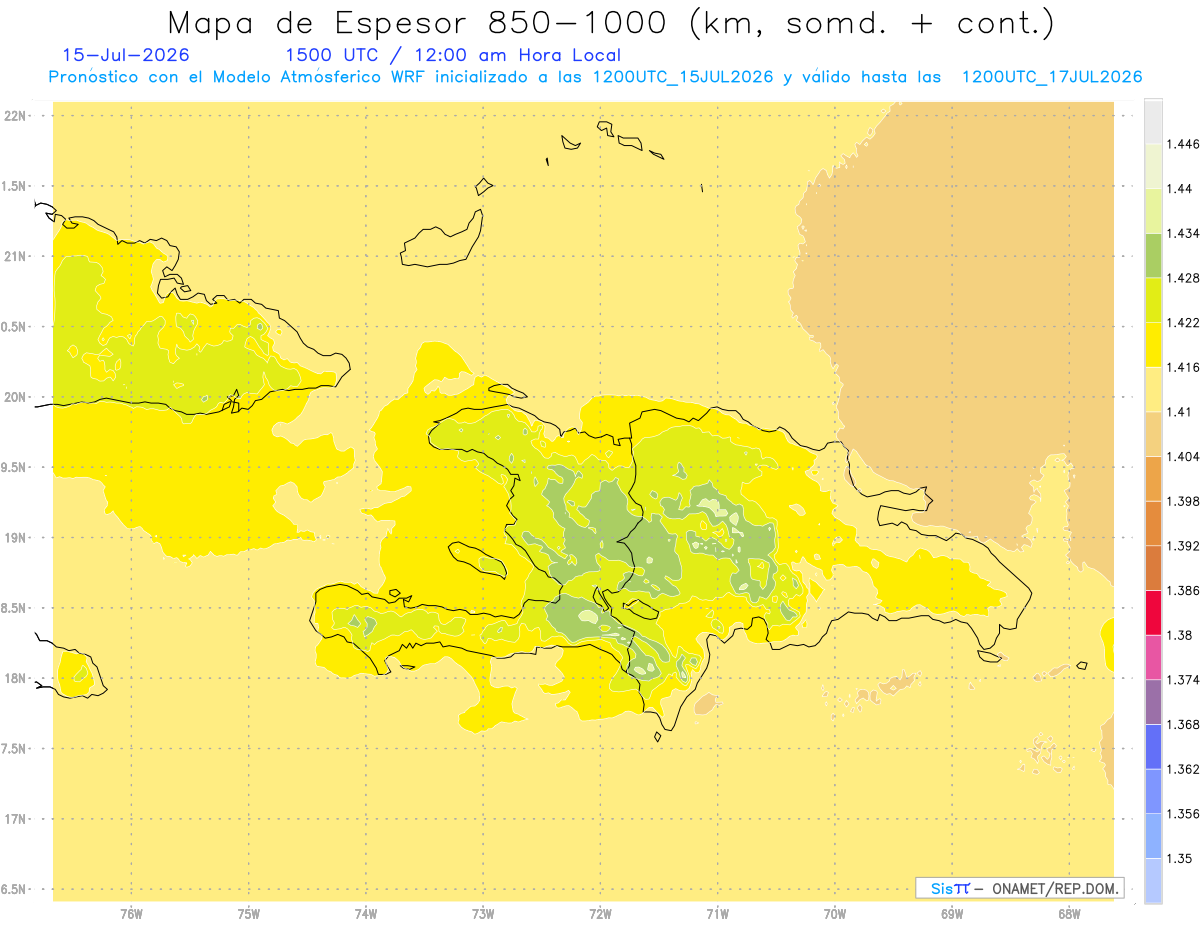Screen dimensions: 1200x927
Task: Click the '1.362' color bar value
Action: pos(1183,769)
